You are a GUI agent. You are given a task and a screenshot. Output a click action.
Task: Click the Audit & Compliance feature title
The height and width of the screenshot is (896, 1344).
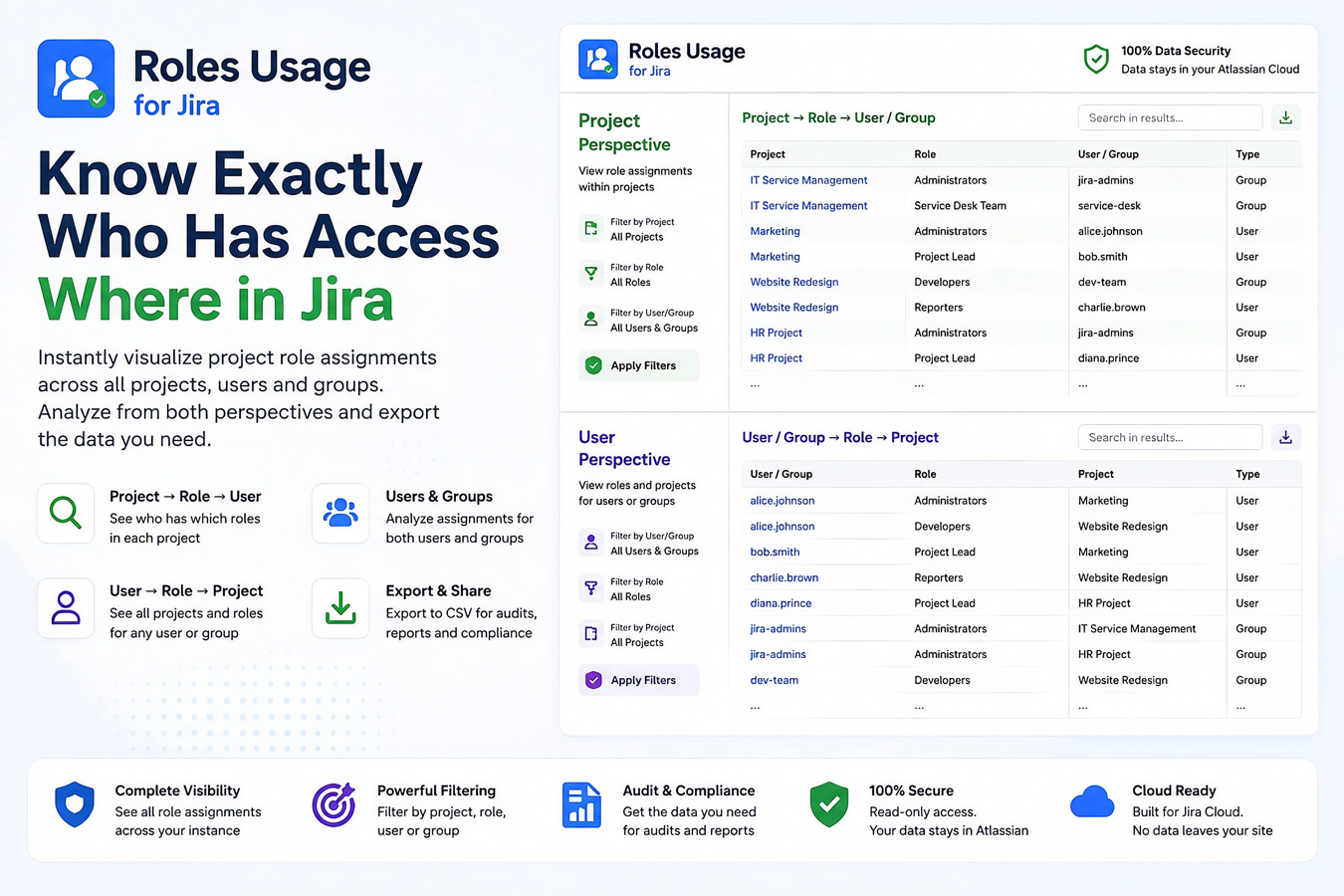(689, 790)
